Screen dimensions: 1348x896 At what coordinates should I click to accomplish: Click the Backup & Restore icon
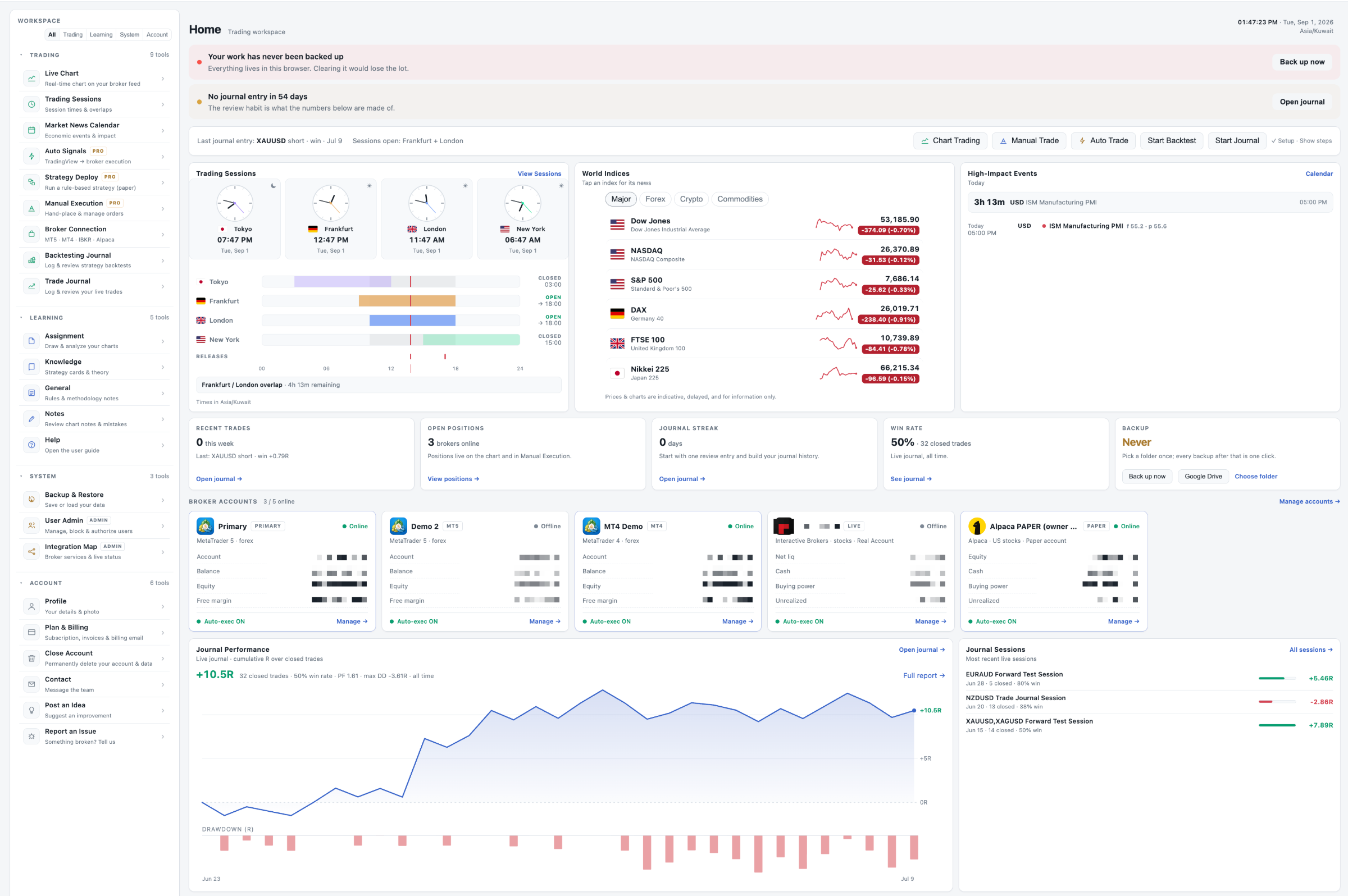click(x=31, y=500)
